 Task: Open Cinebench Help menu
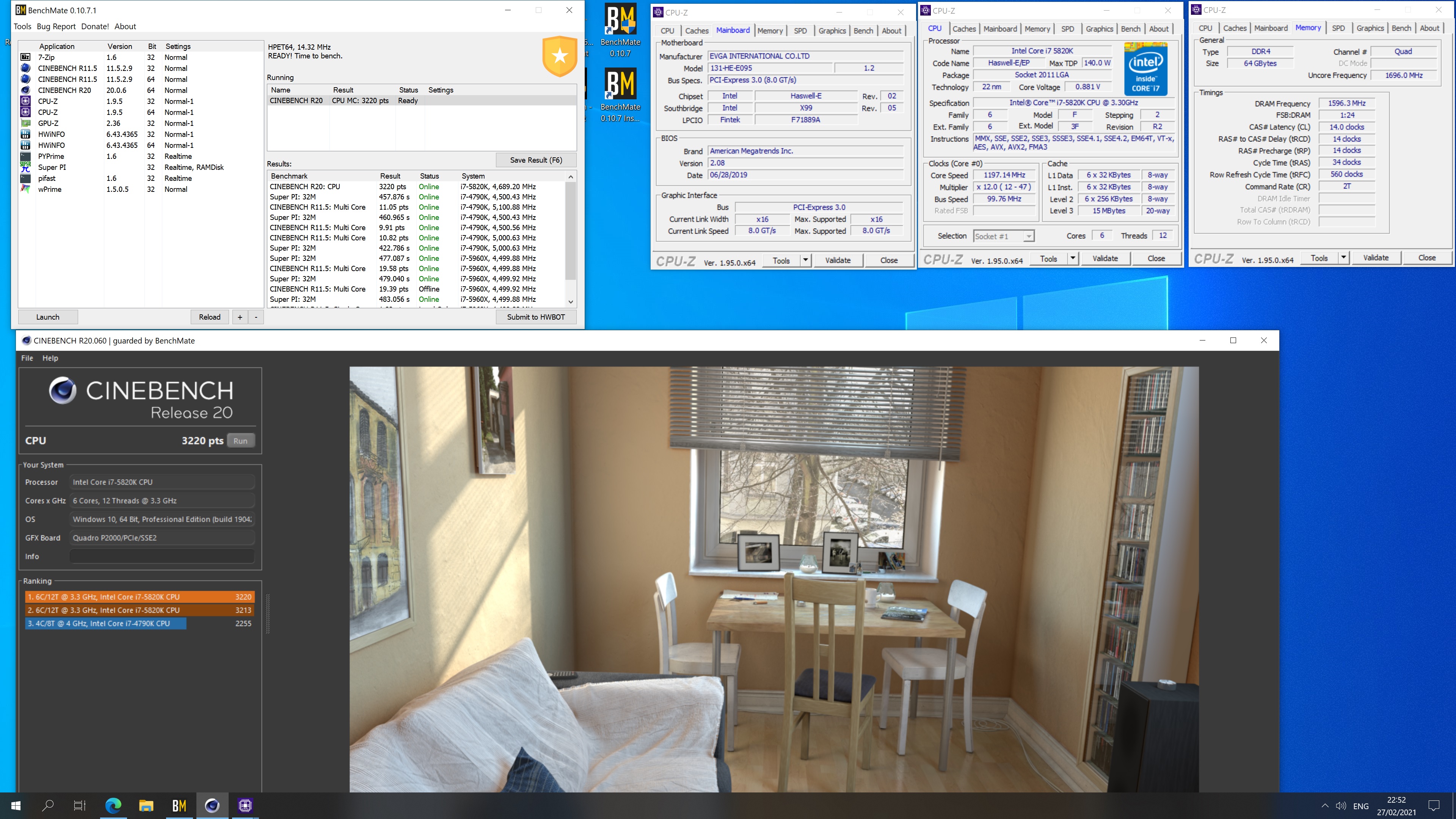coord(50,358)
